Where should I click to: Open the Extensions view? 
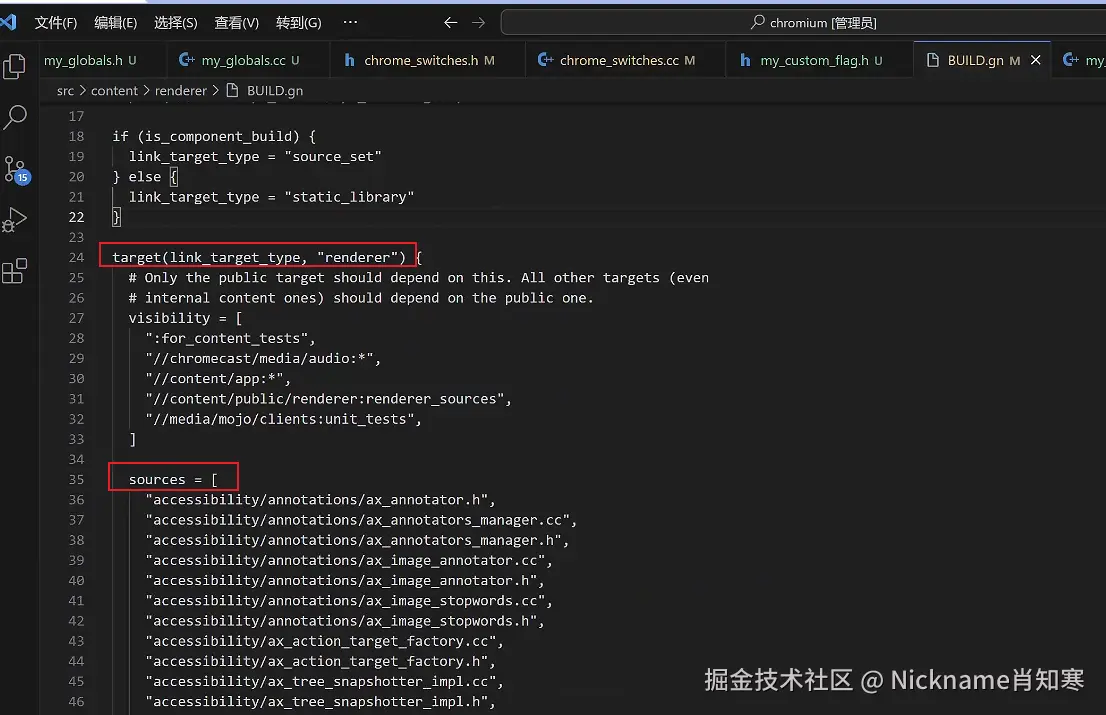coord(15,271)
